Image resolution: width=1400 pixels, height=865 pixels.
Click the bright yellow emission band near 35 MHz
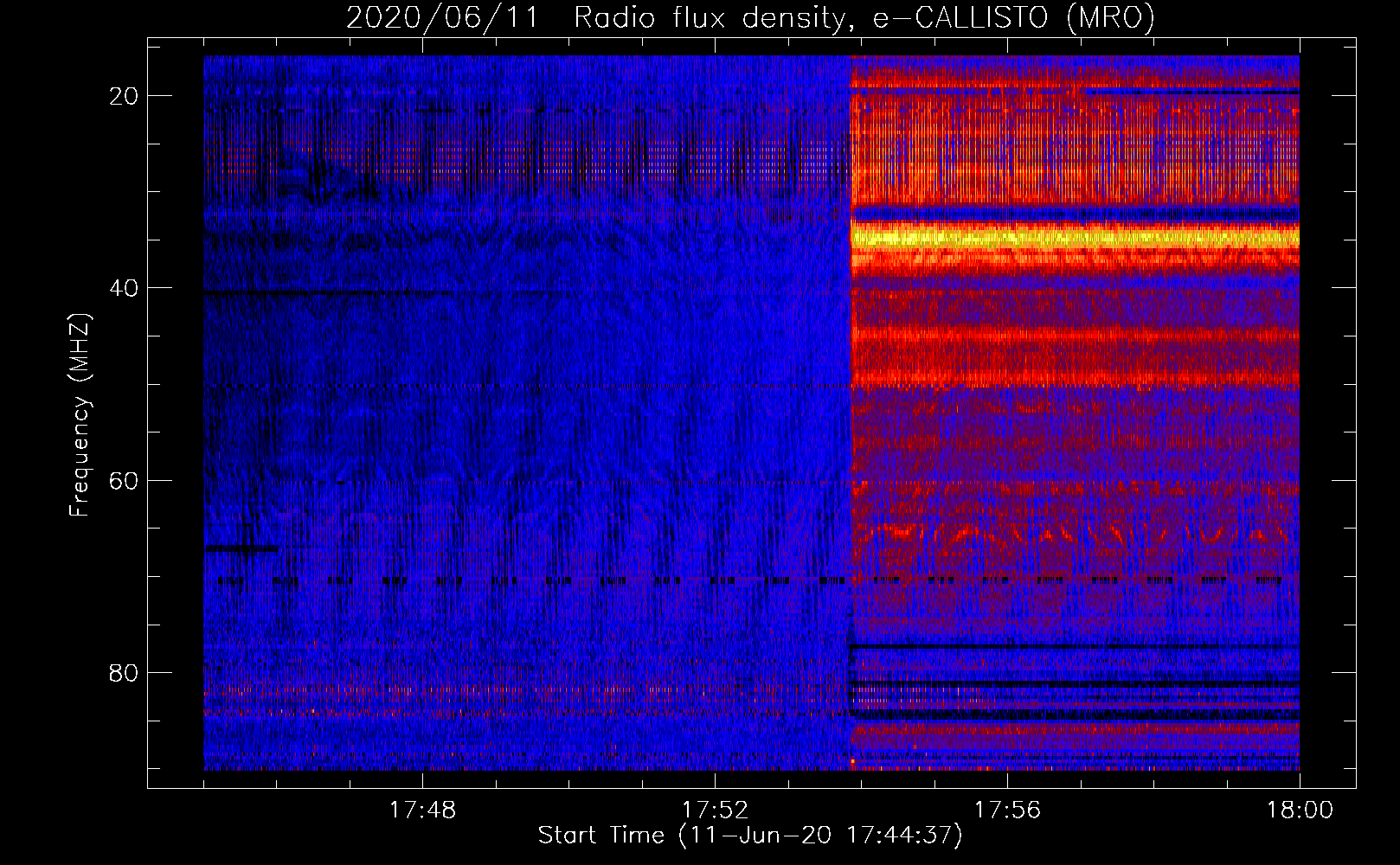click(x=1075, y=237)
